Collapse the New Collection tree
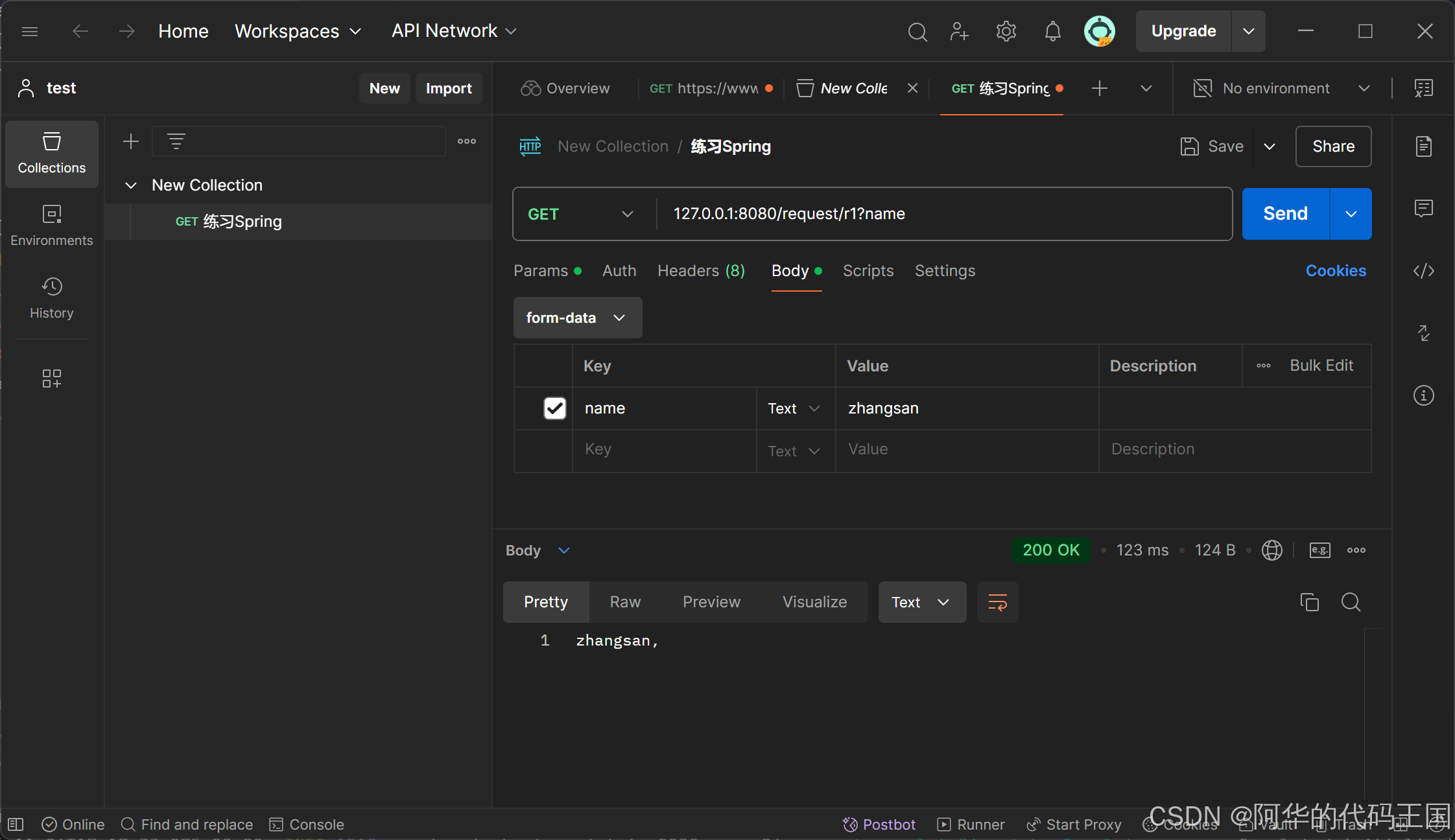 [x=131, y=185]
